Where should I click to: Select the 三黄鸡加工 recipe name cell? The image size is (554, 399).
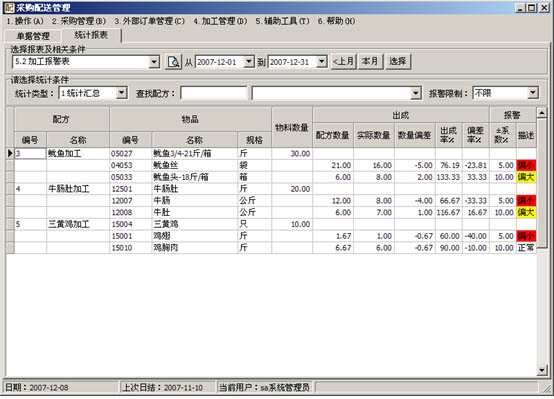pyautogui.click(x=78, y=224)
